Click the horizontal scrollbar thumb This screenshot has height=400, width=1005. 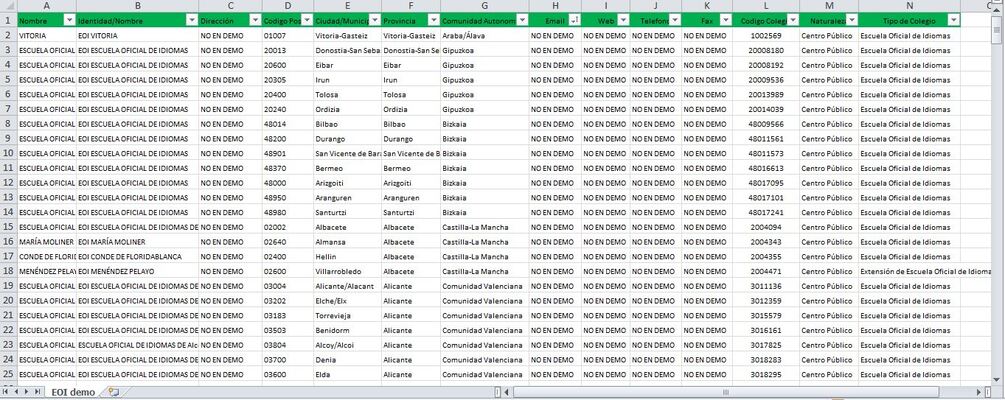(726, 392)
